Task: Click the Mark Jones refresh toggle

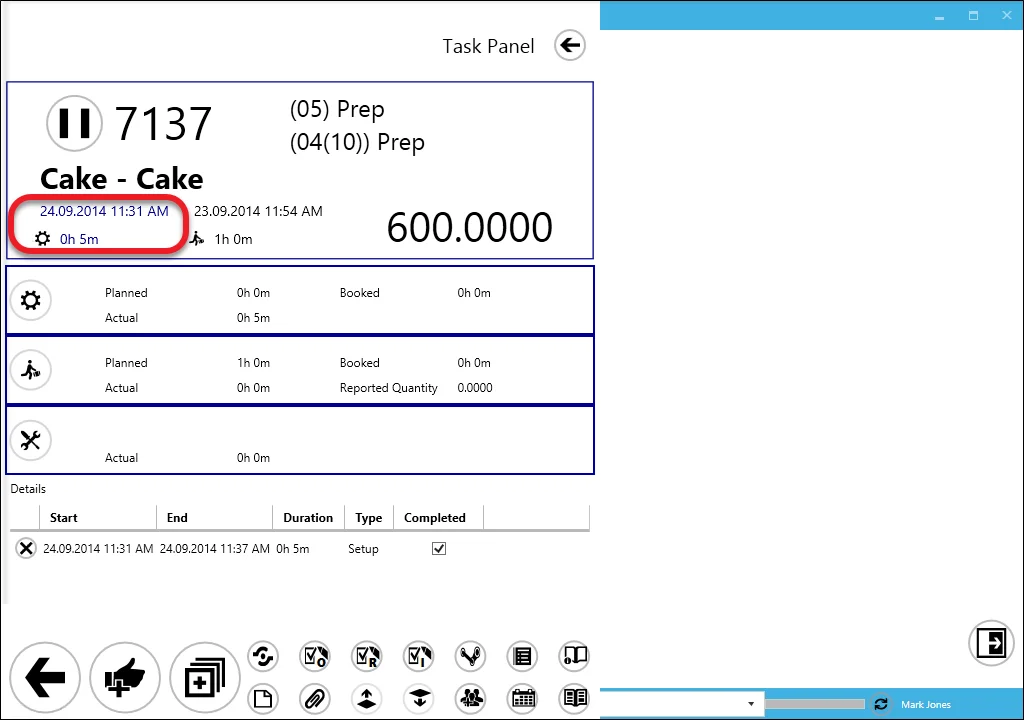Action: 881,704
